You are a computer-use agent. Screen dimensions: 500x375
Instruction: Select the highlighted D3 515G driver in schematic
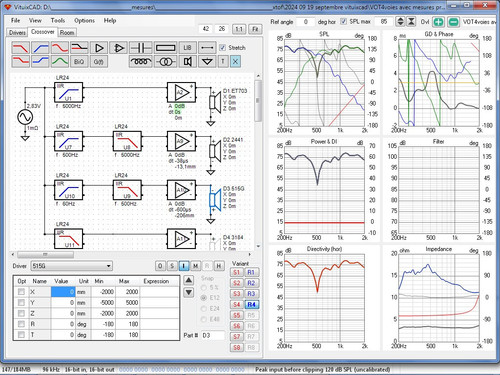point(215,199)
